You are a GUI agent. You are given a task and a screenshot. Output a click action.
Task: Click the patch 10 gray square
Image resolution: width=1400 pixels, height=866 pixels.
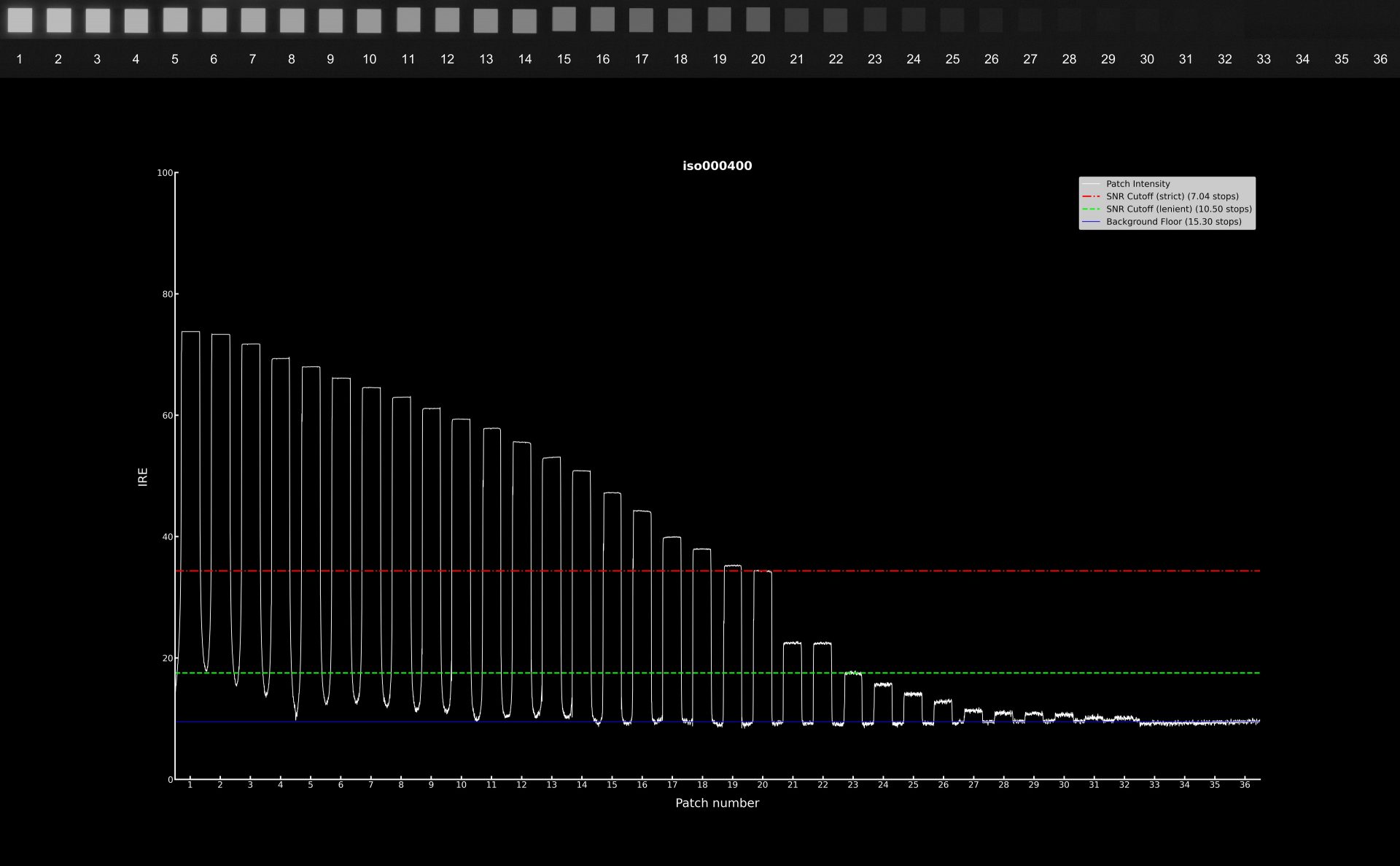369,20
